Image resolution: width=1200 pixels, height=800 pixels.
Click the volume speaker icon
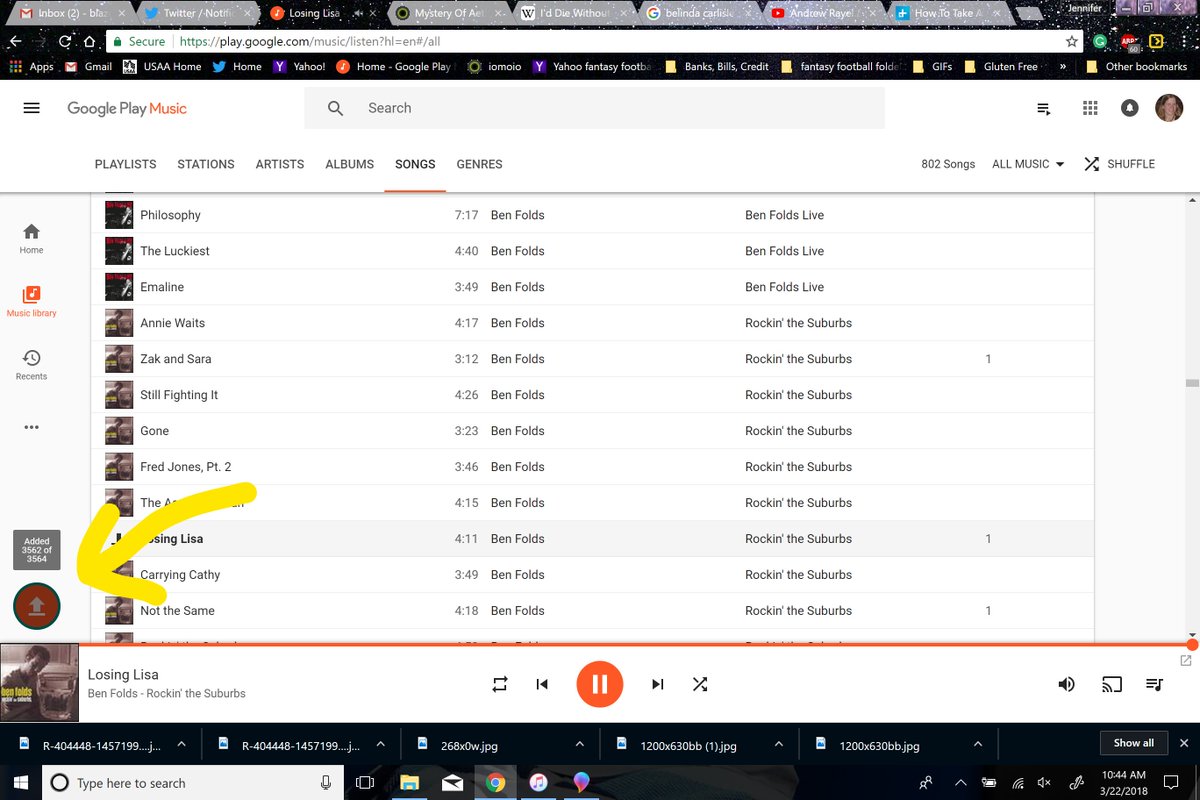point(1067,684)
